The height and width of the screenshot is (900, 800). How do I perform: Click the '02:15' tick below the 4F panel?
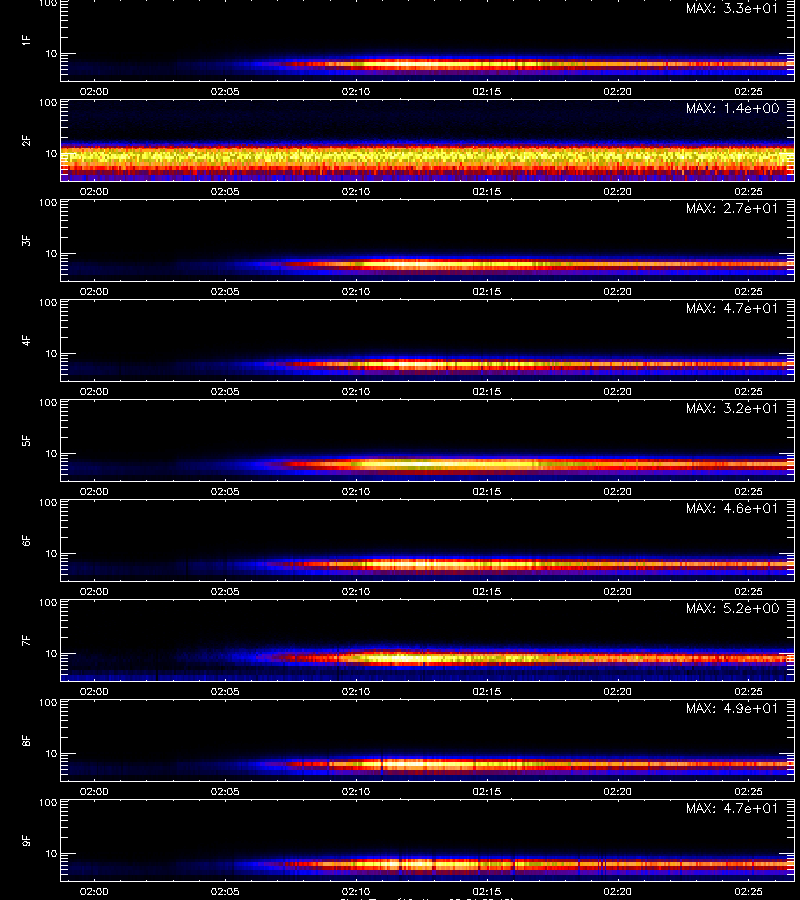pyautogui.click(x=487, y=391)
